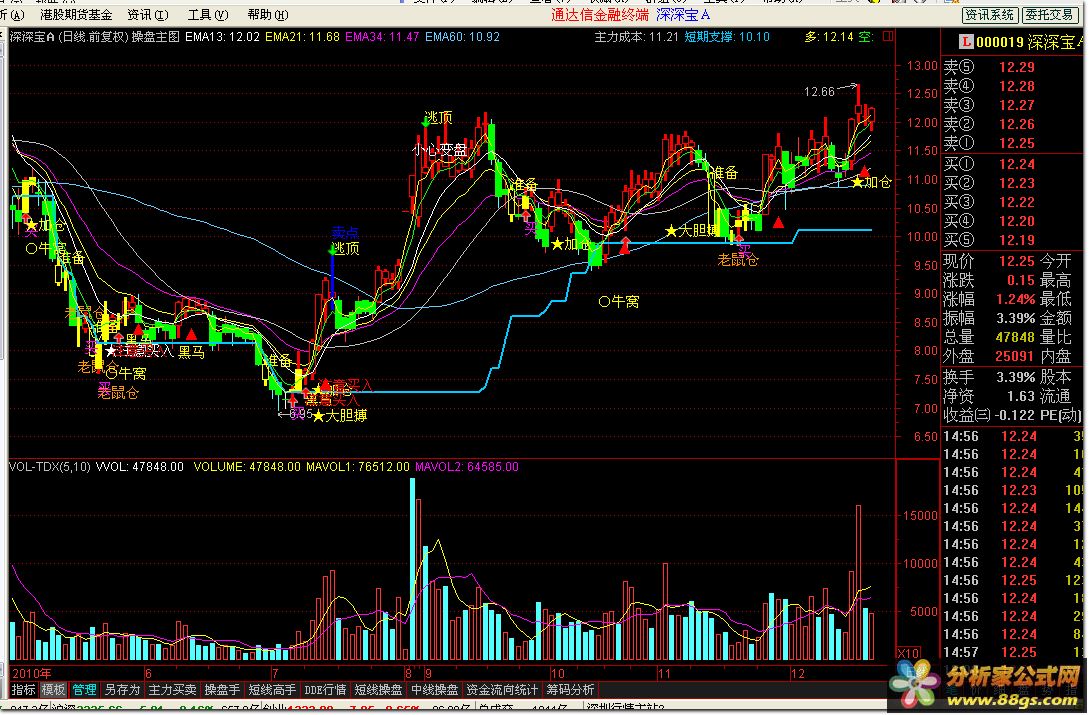Switch to the 短线操盘 tab

coord(379,690)
